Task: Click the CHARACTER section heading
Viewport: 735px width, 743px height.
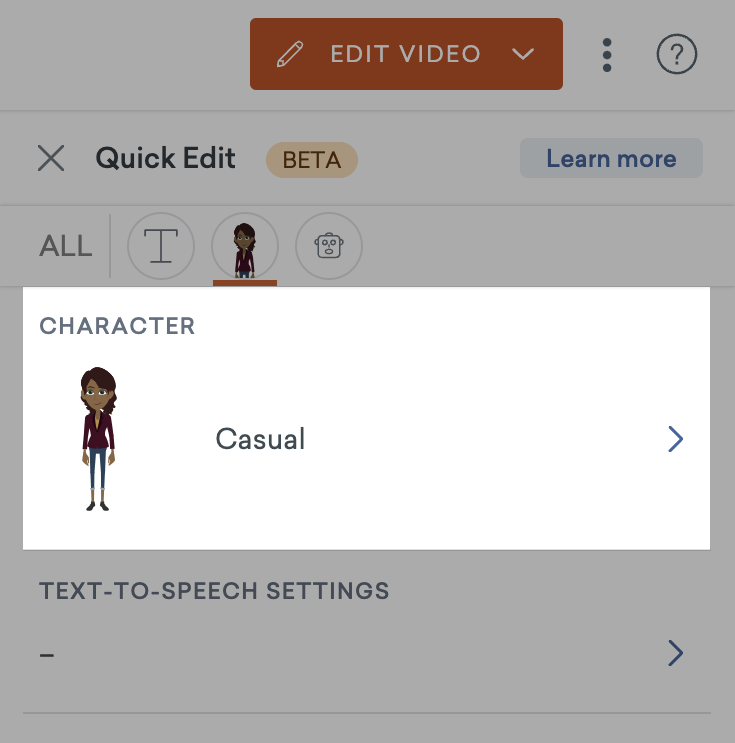Action: point(117,326)
